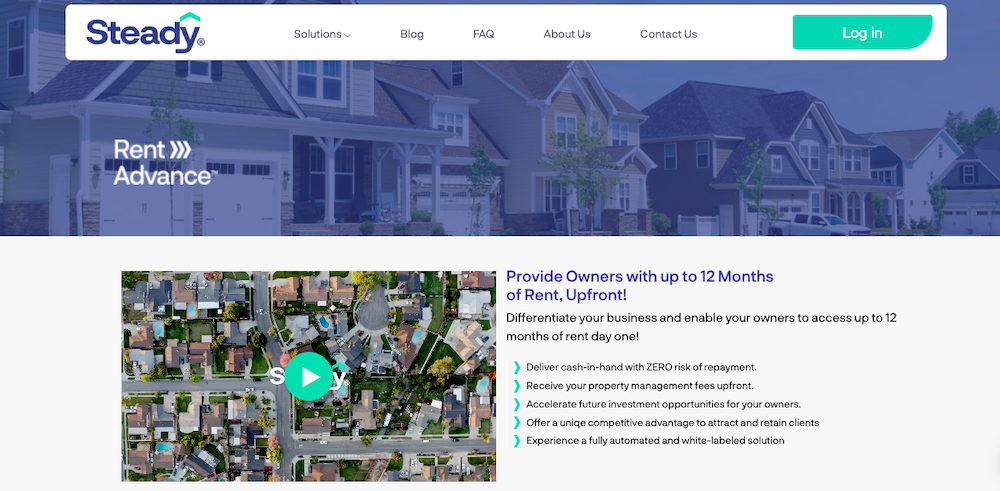Screen dimensions: 1000x491
Task: Open the About Us page
Action: click(567, 34)
